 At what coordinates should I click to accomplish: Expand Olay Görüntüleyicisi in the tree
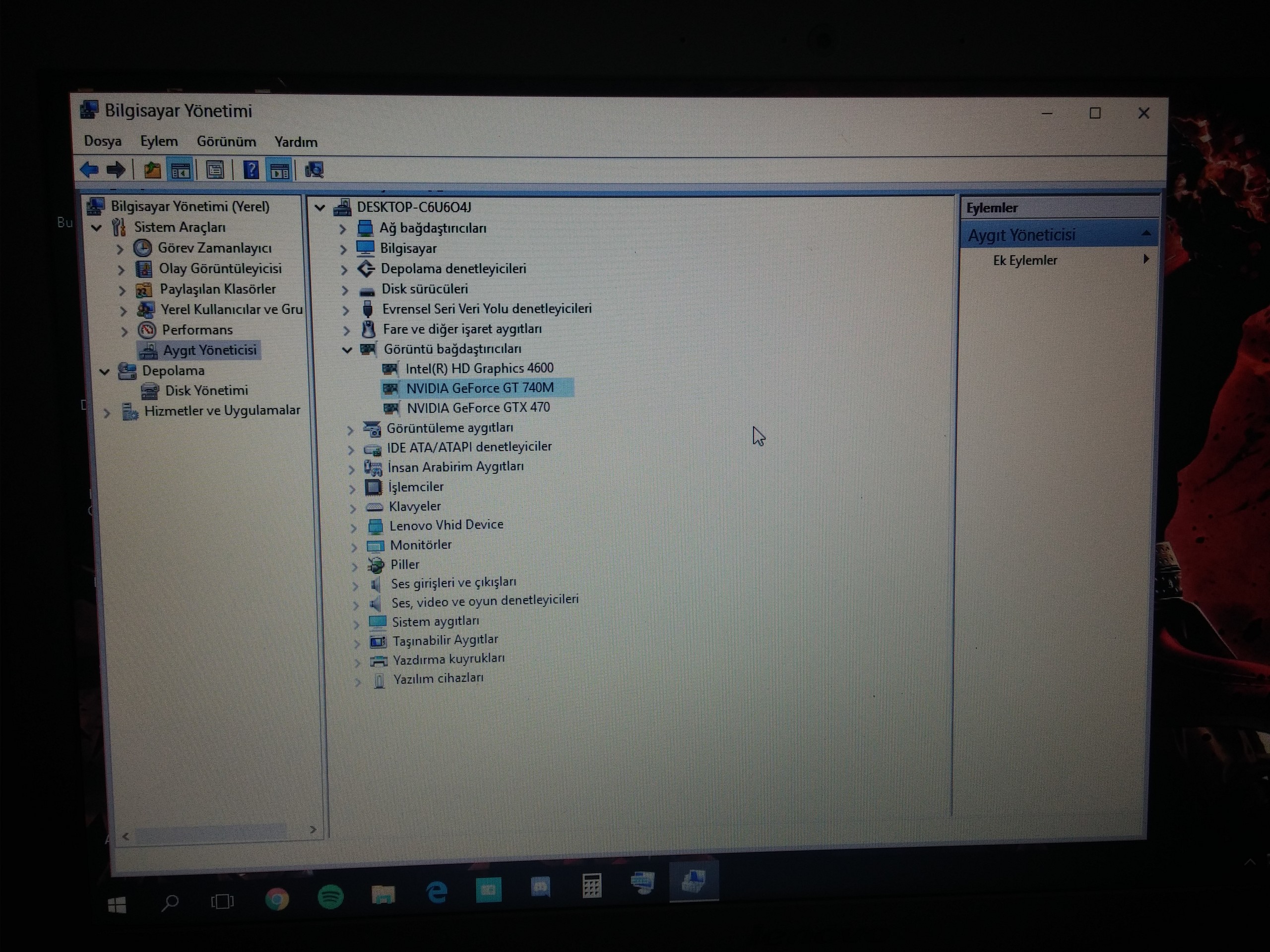coord(121,269)
